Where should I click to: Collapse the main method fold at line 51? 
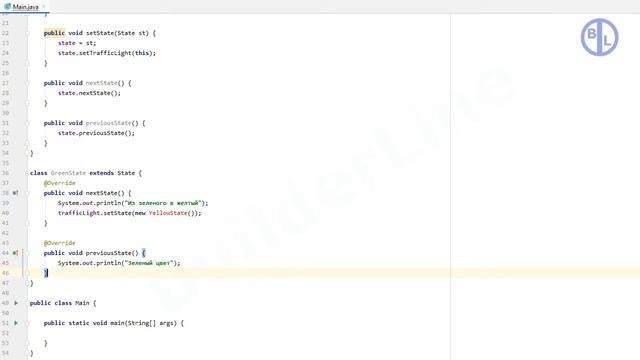point(27,323)
